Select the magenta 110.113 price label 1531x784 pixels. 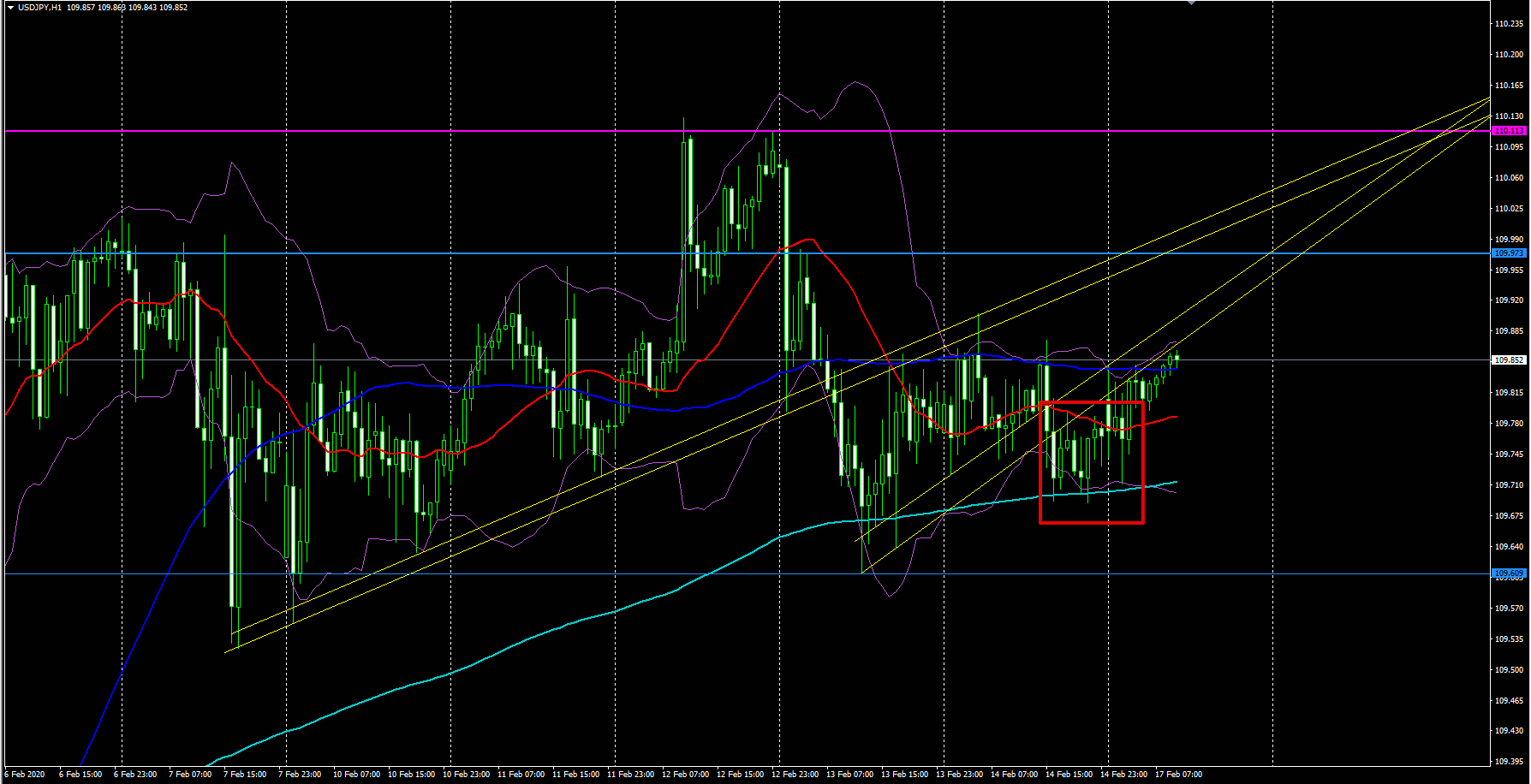pos(1509,131)
